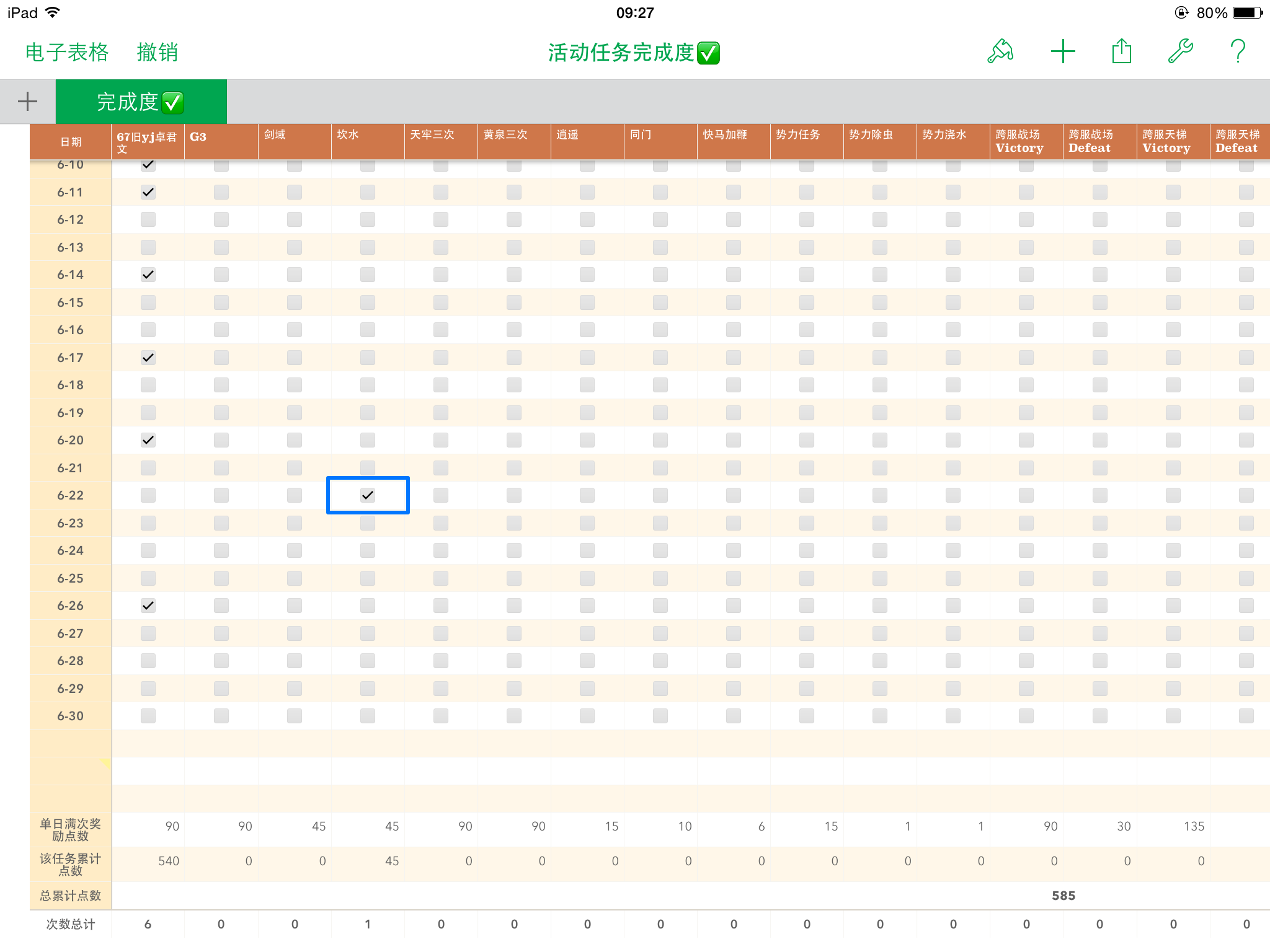Check 6-24 box in 黄泉三次 column
Image resolution: width=1270 pixels, height=952 pixels.
(514, 550)
